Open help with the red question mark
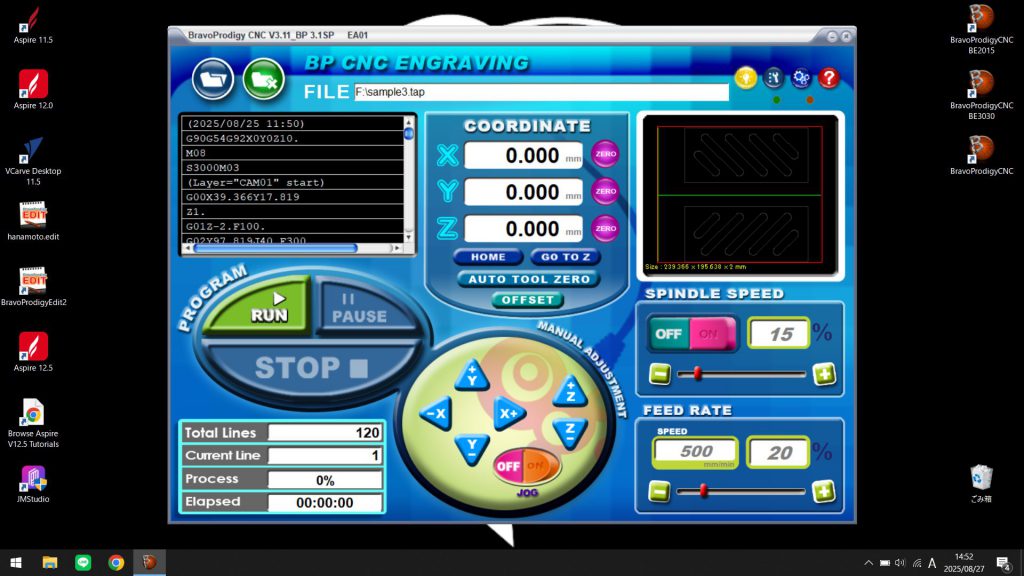This screenshot has width=1024, height=576. 829,78
